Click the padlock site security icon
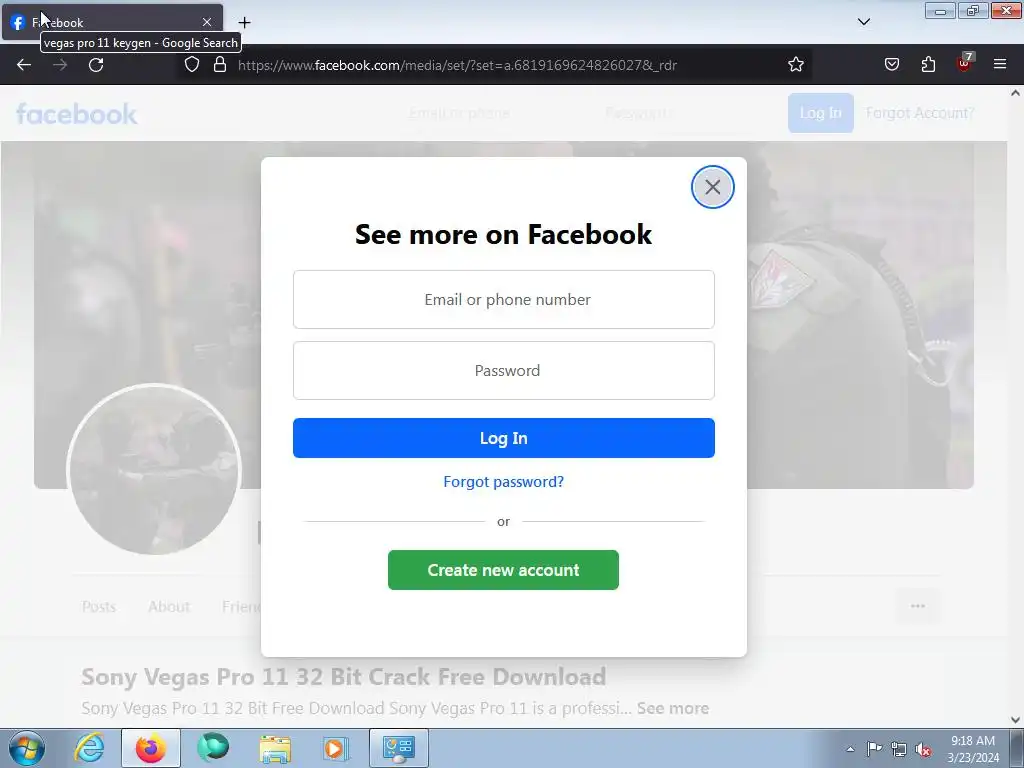Image resolution: width=1024 pixels, height=768 pixels. coord(220,65)
